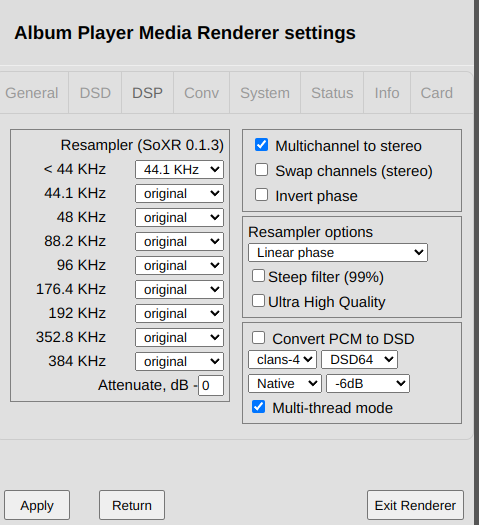Image resolution: width=479 pixels, height=525 pixels.
Task: Open the Linear phase resampler dropdown
Action: point(338,252)
